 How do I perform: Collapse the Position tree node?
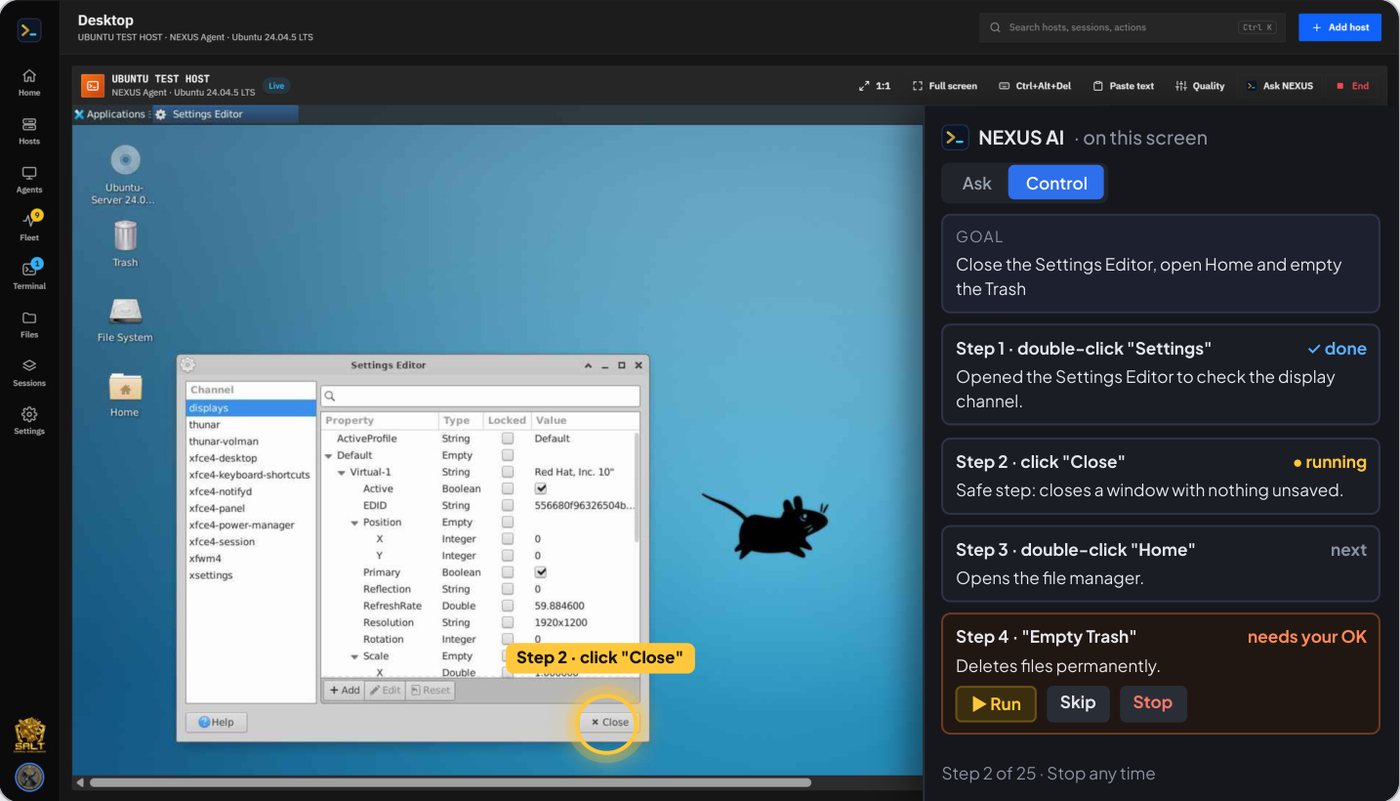click(x=354, y=522)
